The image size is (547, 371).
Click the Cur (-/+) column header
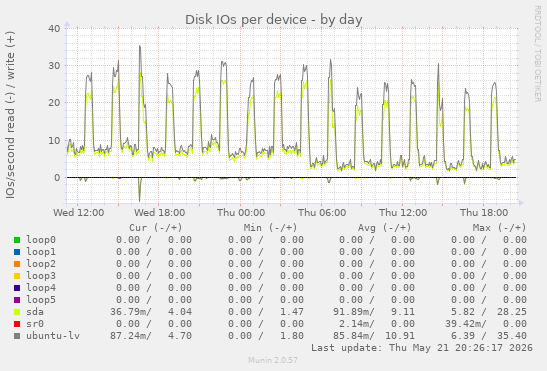point(156,228)
